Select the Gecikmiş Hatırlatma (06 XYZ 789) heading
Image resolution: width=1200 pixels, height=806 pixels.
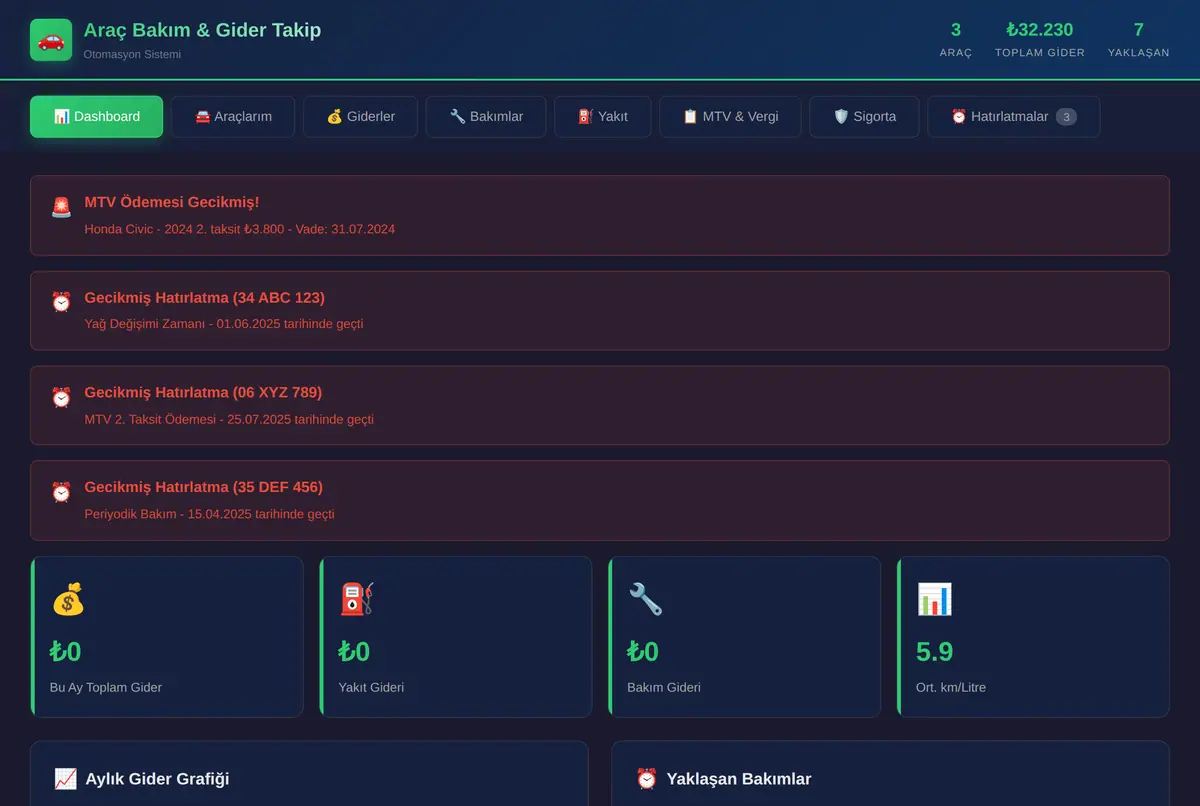click(203, 392)
